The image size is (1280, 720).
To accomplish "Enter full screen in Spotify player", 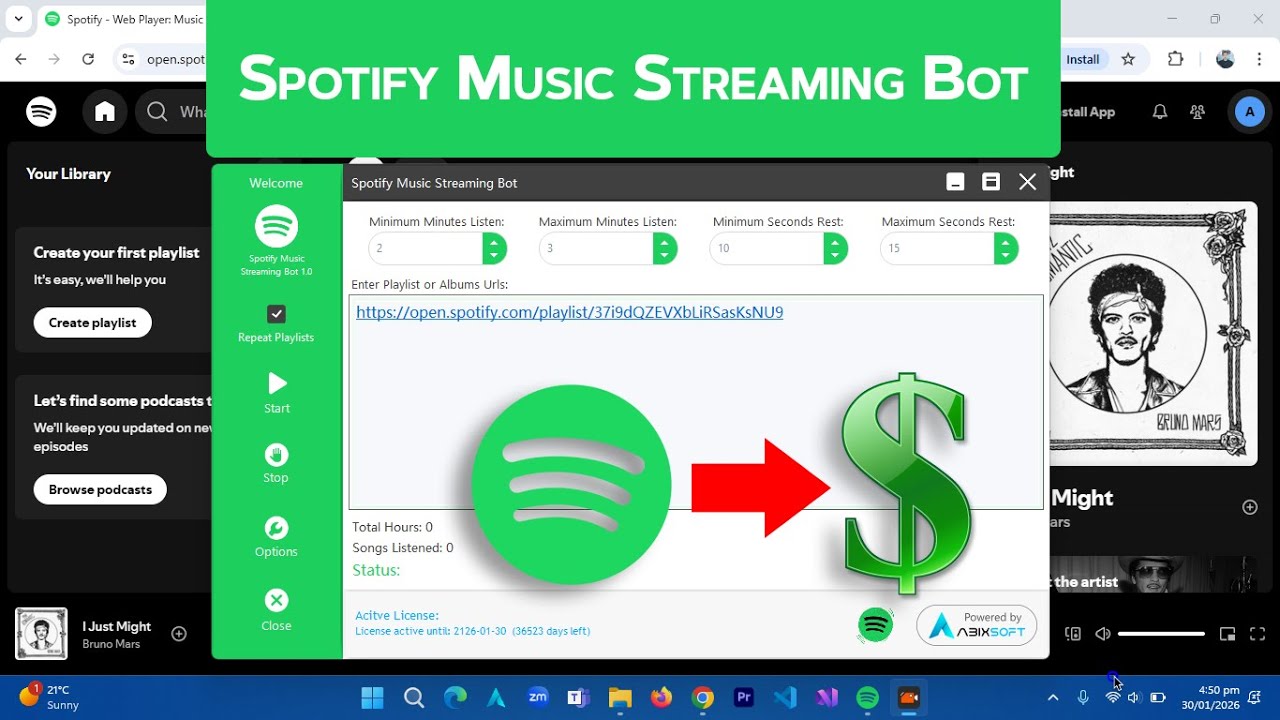I will [x=1258, y=633].
